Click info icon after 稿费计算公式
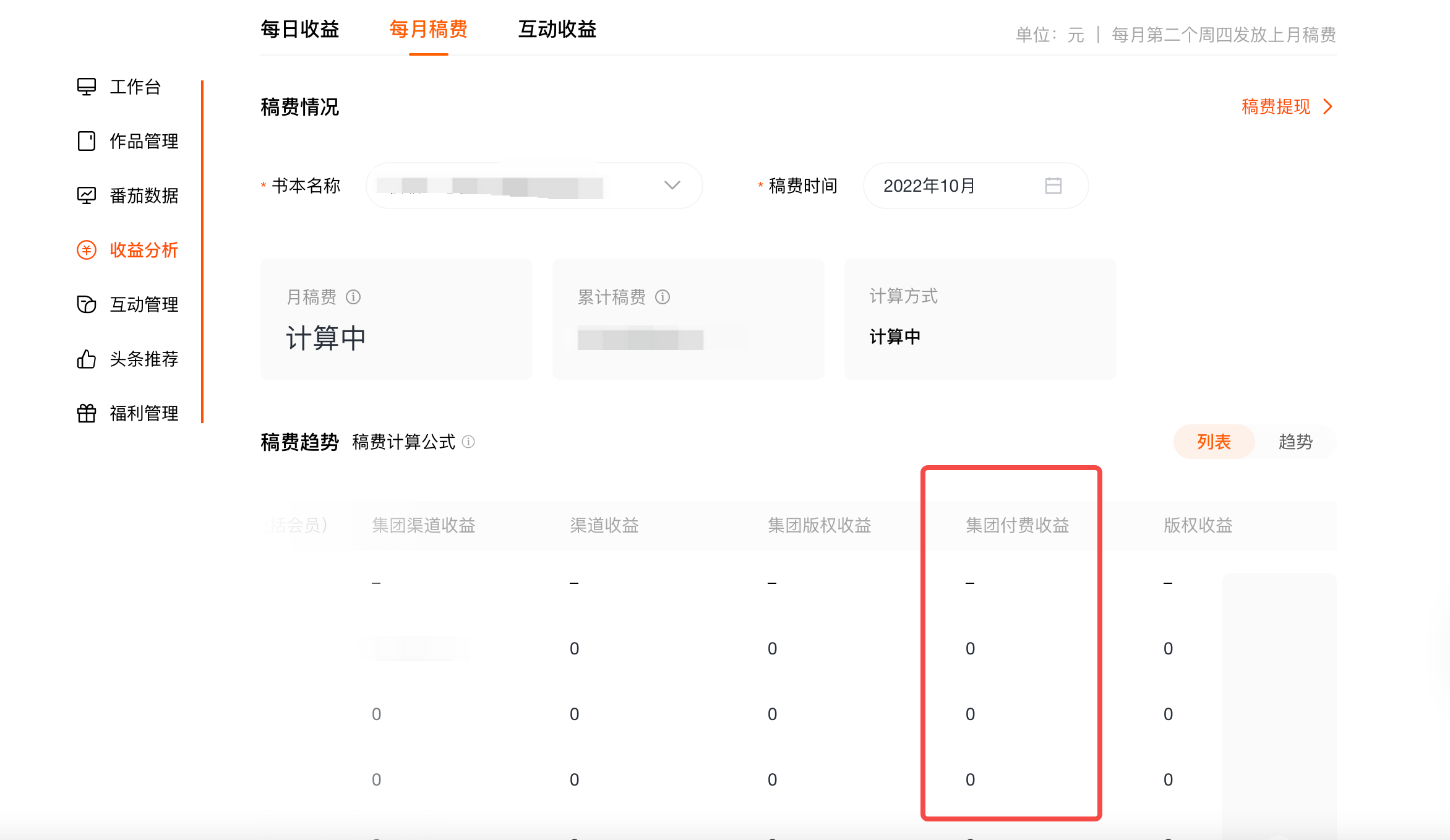The image size is (1450, 840). tap(469, 442)
